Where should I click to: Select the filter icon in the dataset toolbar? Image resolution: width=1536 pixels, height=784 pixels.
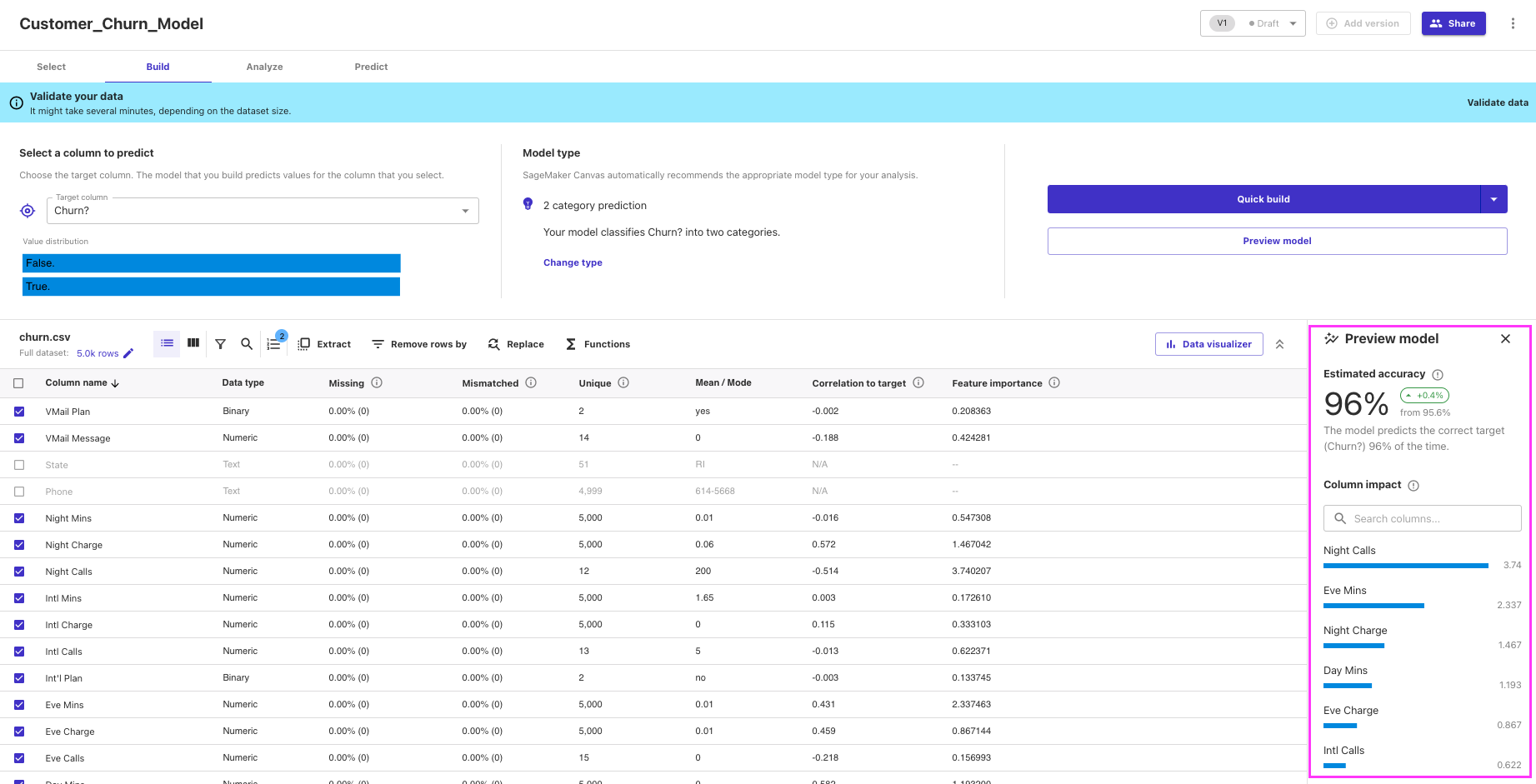point(220,343)
